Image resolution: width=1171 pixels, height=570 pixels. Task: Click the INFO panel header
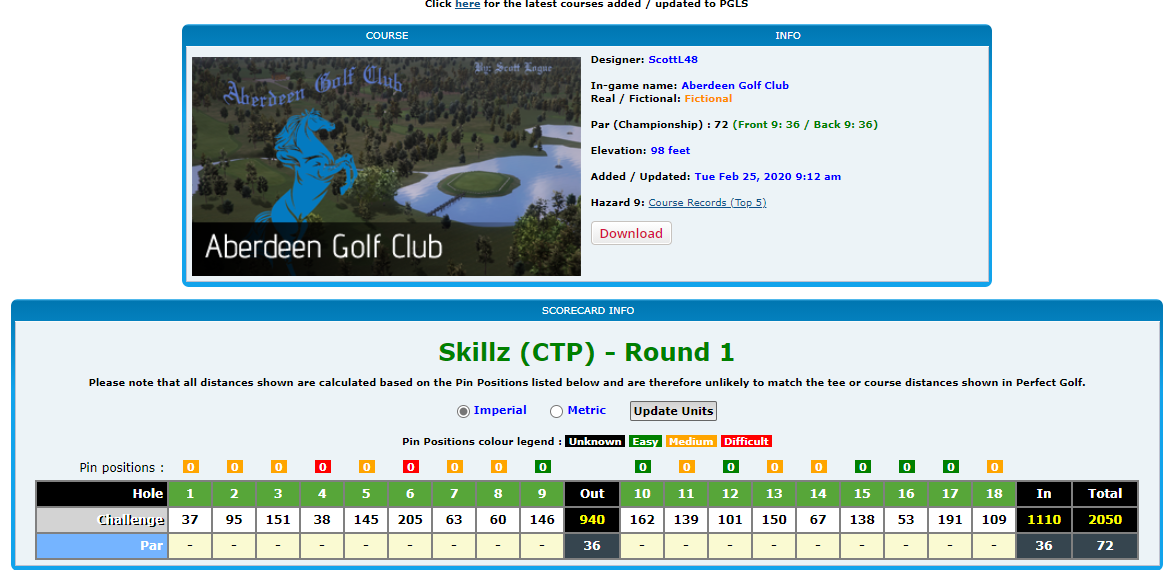click(x=788, y=36)
